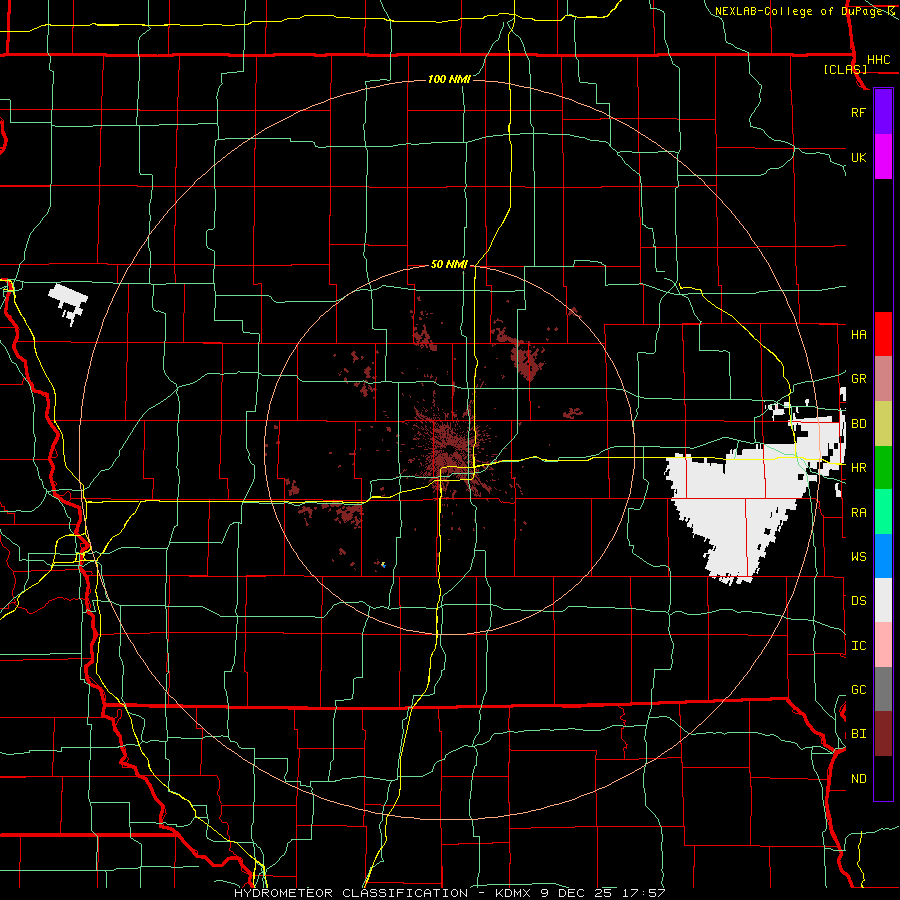Click the magenta UK legend color swatch
Screen dimensions: 900x900
click(x=883, y=157)
